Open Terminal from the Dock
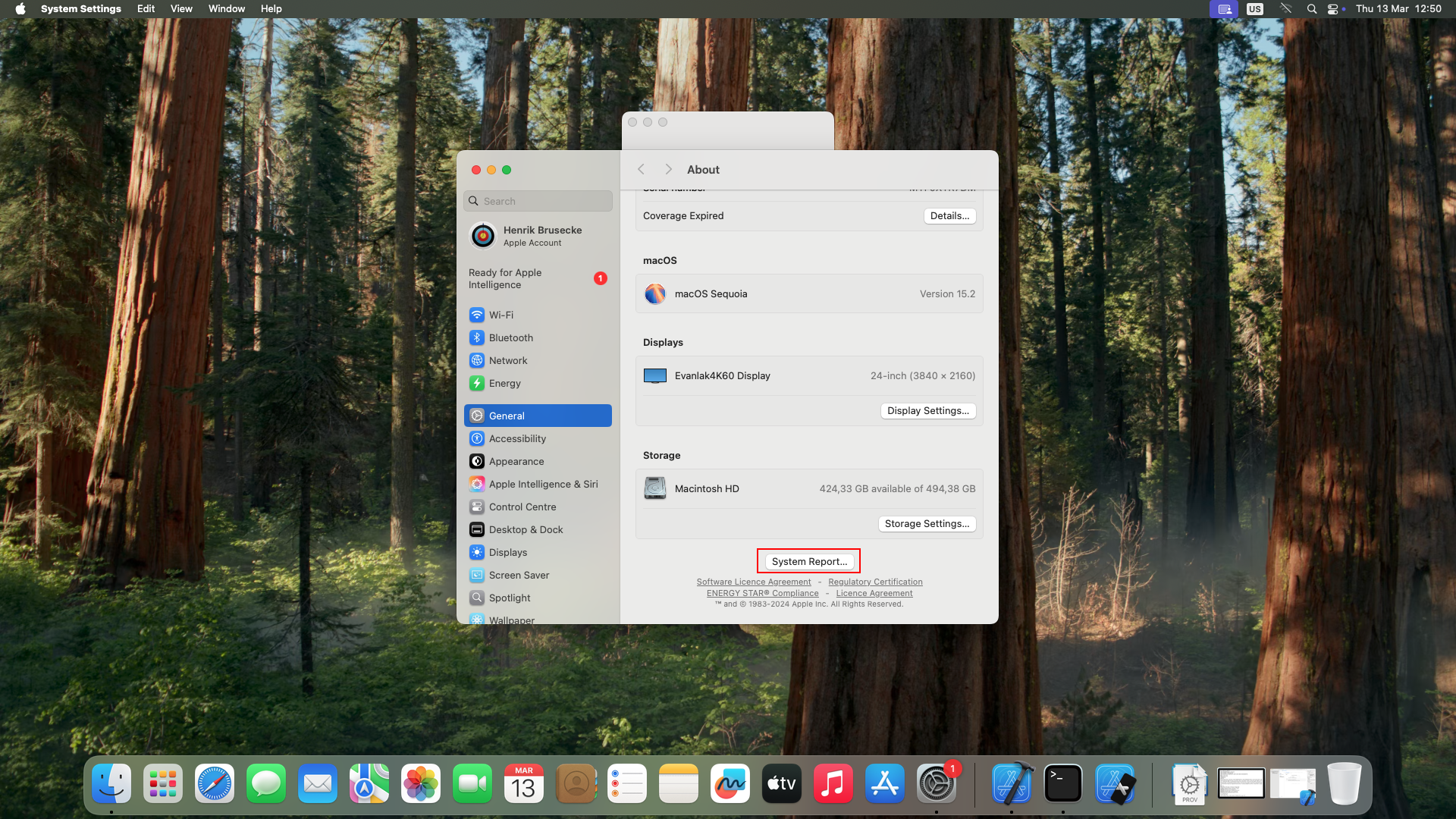 coord(1063,783)
